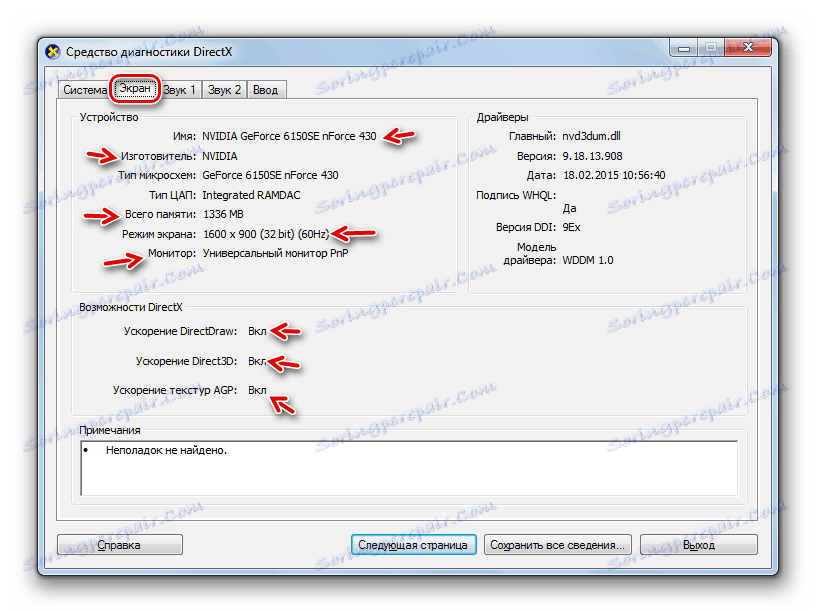Click Универсальный монитор PnP text
The image size is (816, 613).
point(275,253)
